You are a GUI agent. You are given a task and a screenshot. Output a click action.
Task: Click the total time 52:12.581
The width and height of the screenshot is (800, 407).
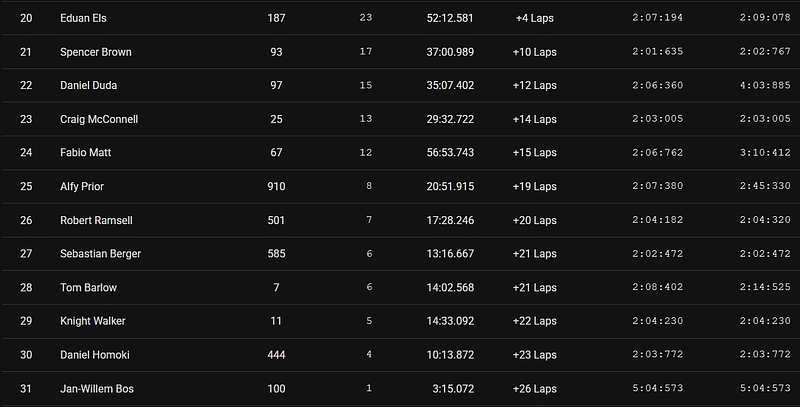point(449,19)
